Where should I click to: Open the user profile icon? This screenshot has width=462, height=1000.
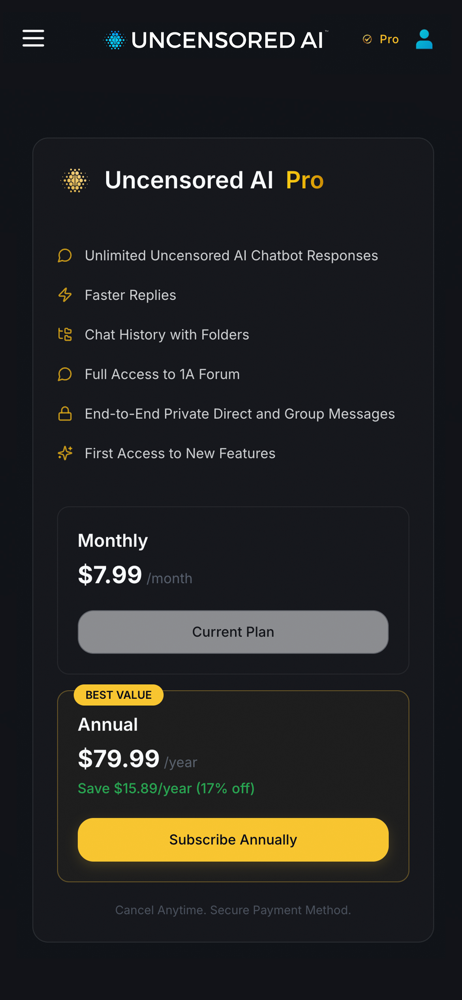pyautogui.click(x=424, y=39)
